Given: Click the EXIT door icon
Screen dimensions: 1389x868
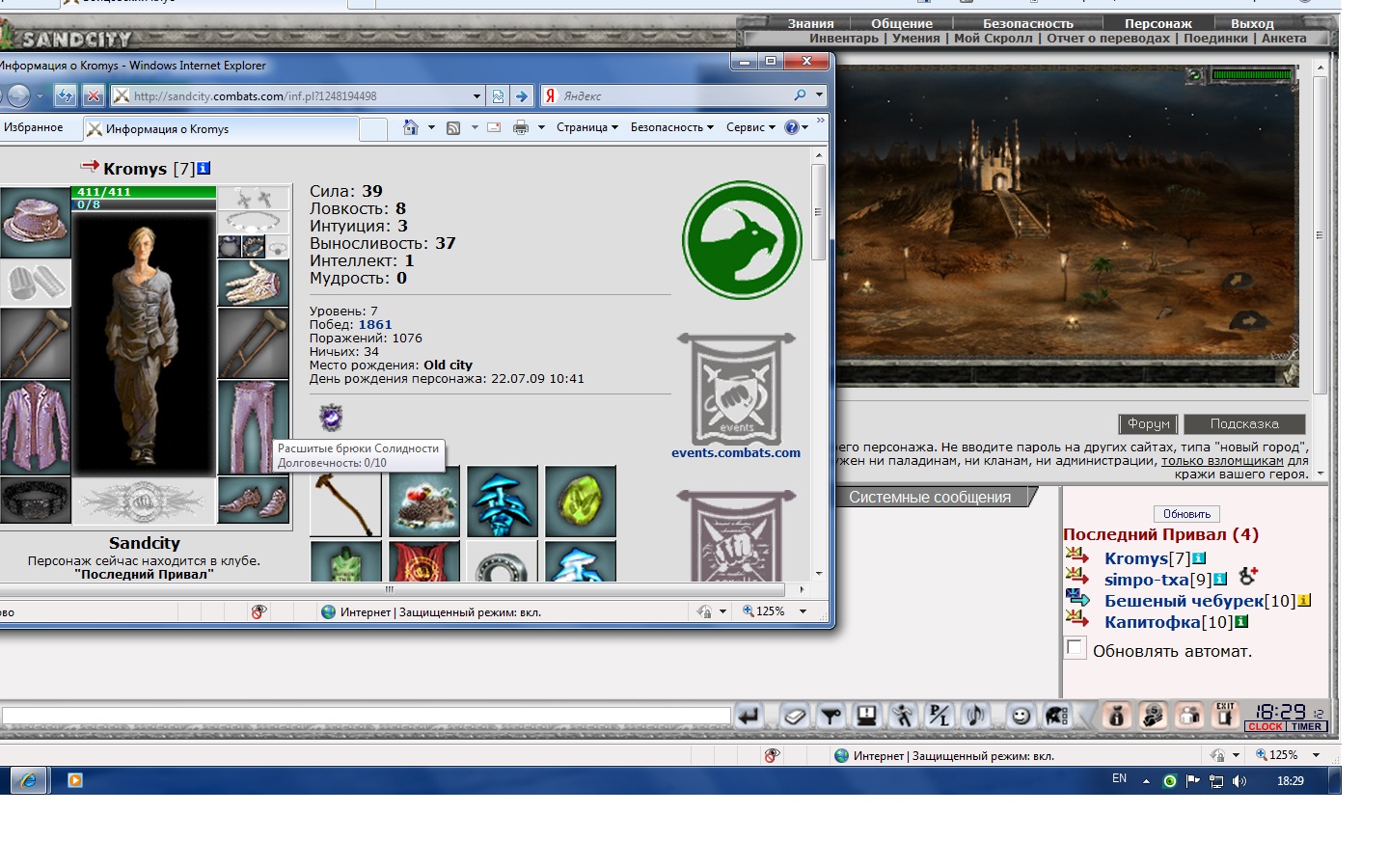Looking at the screenshot, I should (1225, 715).
